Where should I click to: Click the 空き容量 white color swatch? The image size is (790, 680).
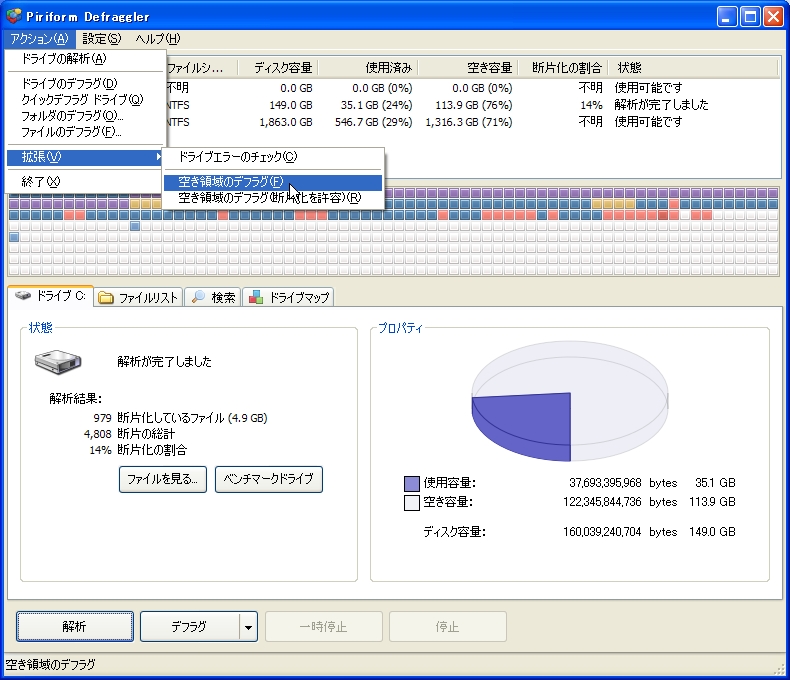412,503
